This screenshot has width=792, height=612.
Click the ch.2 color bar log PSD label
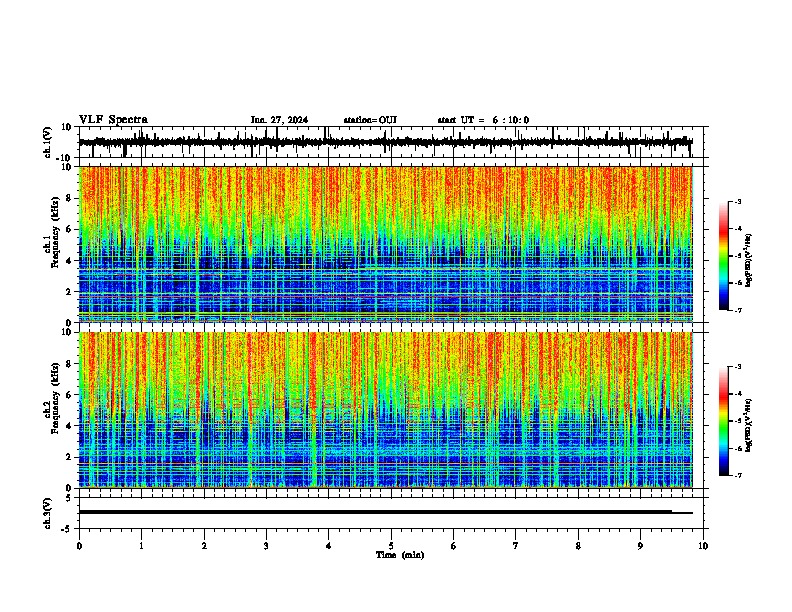[x=748, y=425]
